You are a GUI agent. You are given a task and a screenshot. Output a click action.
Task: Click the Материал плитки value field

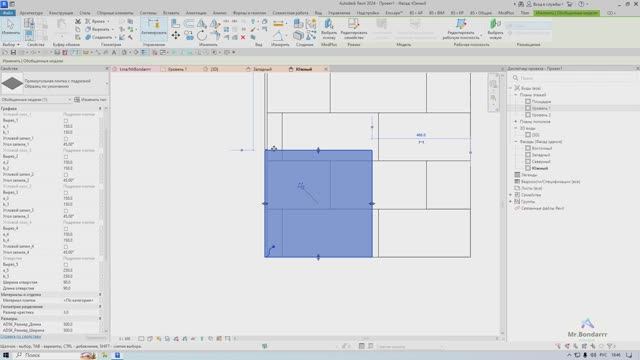point(80,300)
